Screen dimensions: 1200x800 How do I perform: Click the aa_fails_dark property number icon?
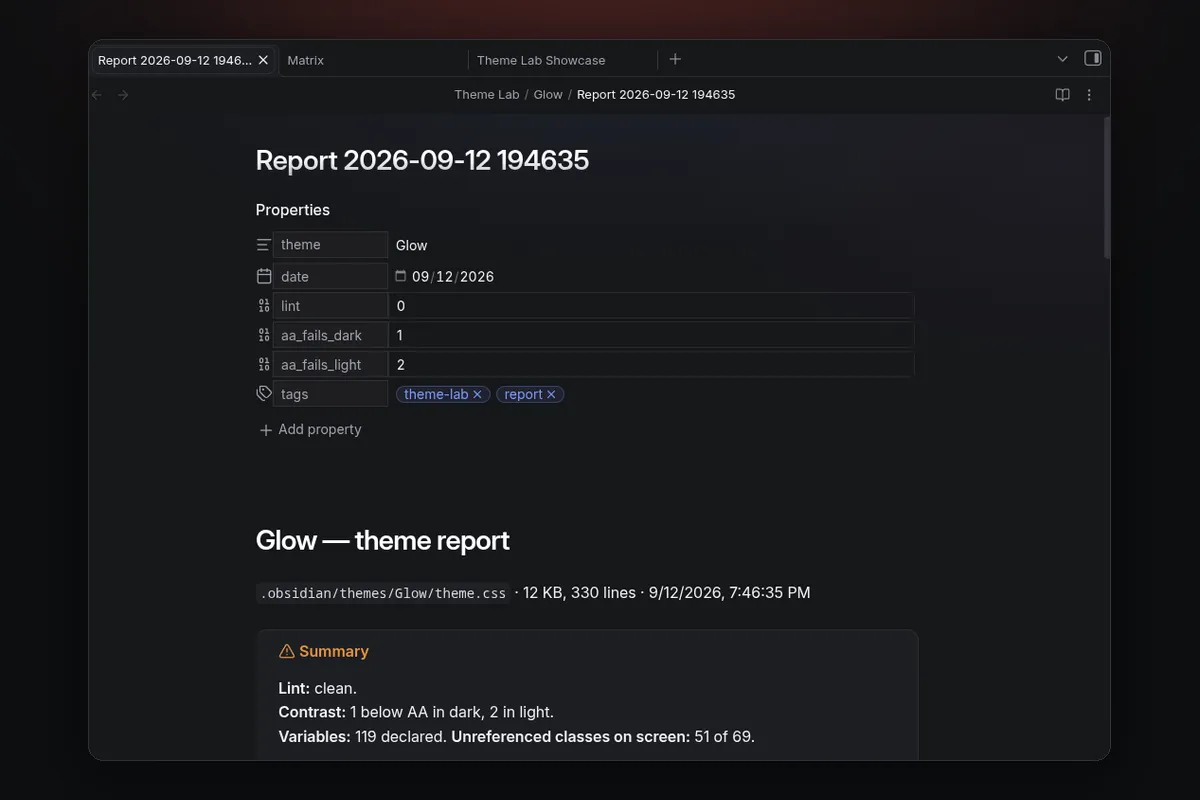click(264, 335)
